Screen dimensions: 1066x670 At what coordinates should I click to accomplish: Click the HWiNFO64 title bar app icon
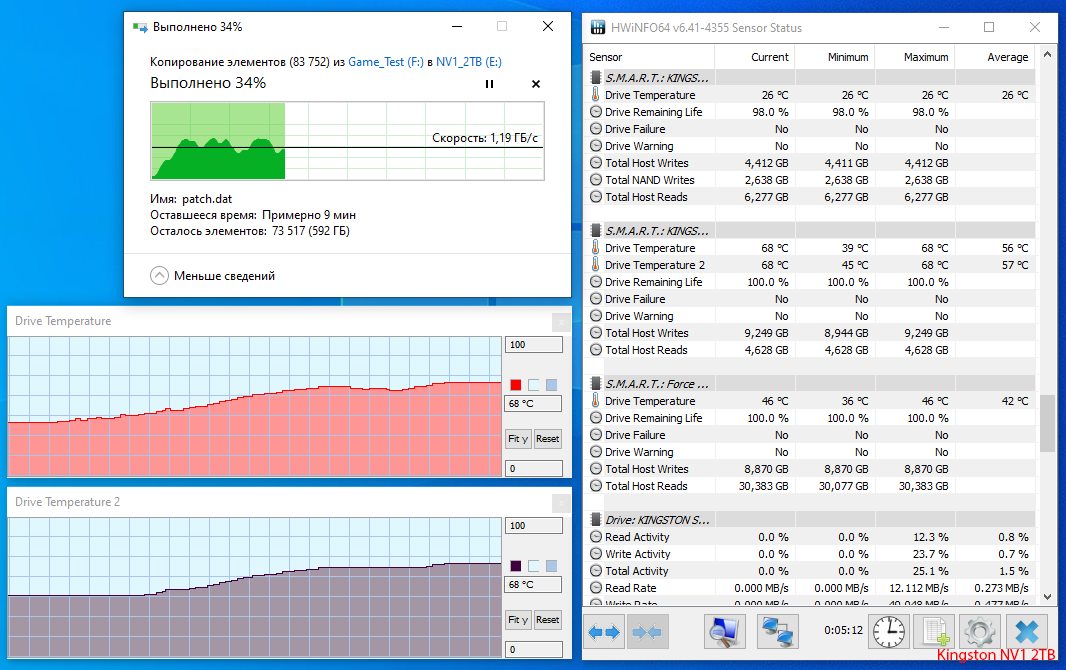click(598, 27)
